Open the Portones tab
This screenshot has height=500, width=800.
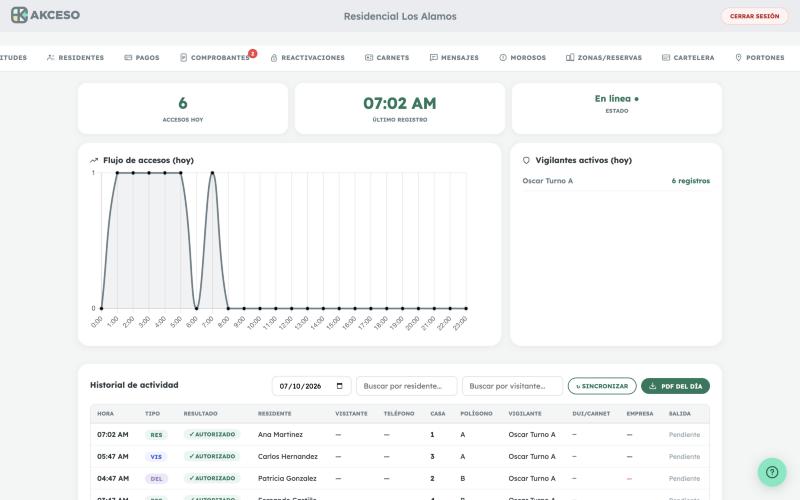(760, 58)
